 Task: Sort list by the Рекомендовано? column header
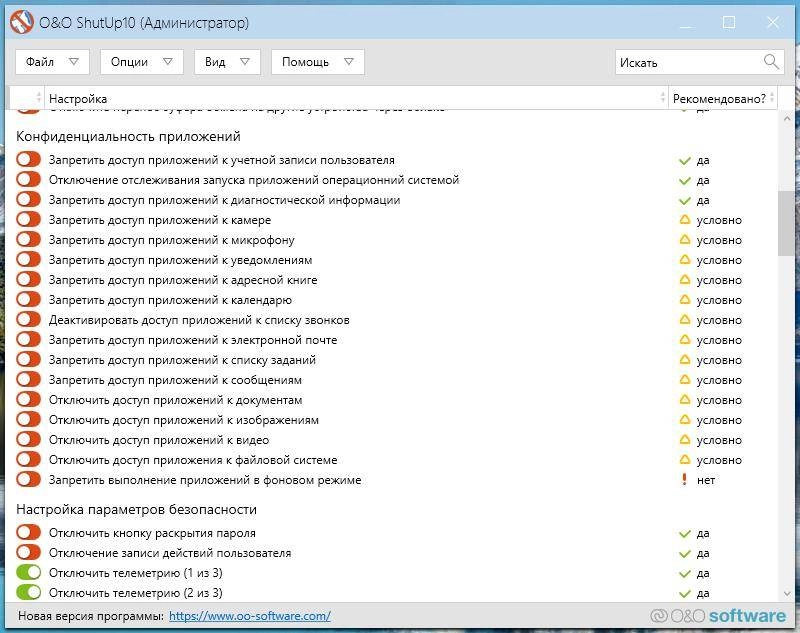click(723, 98)
